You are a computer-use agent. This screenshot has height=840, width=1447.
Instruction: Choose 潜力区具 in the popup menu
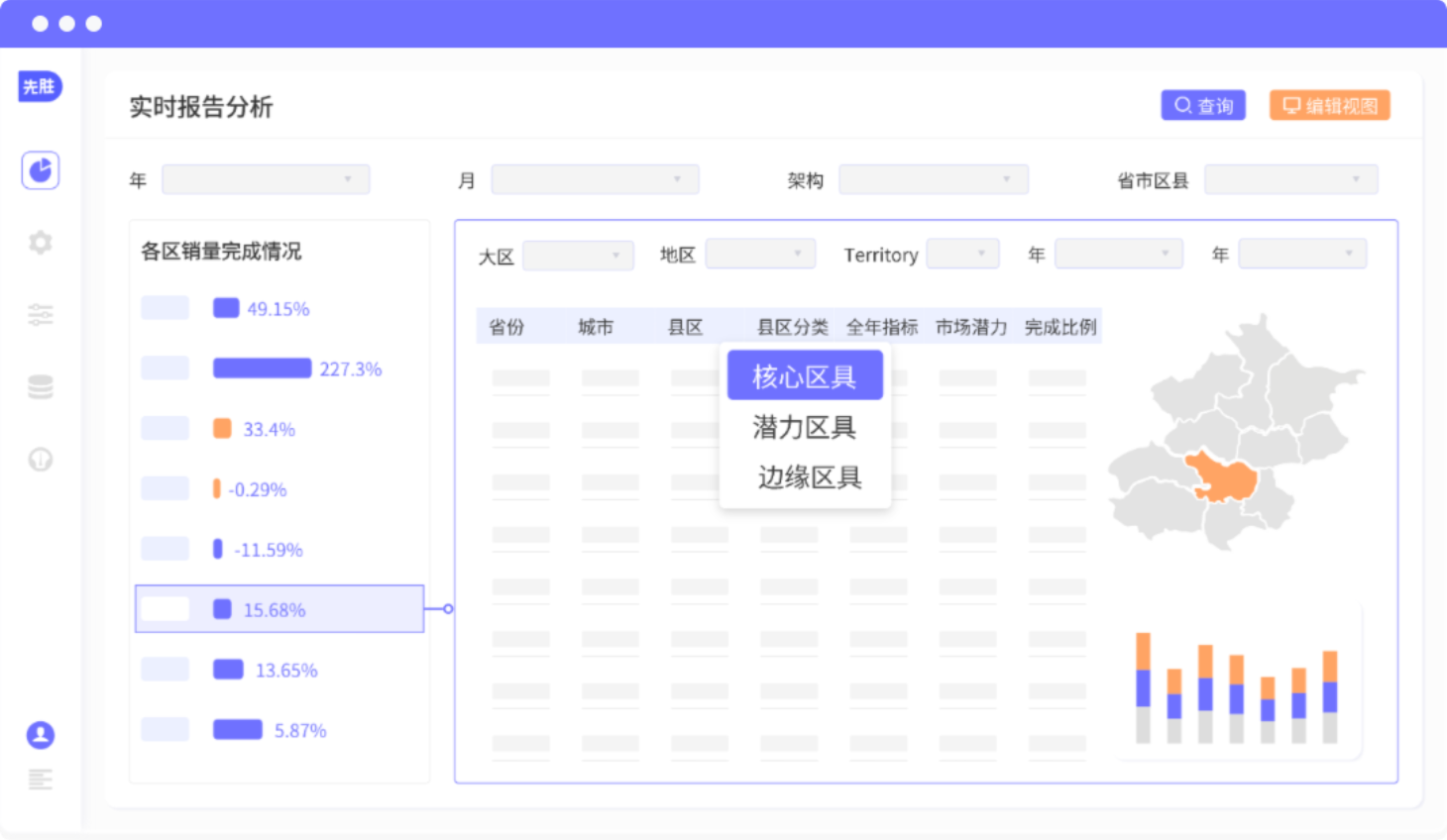[805, 427]
